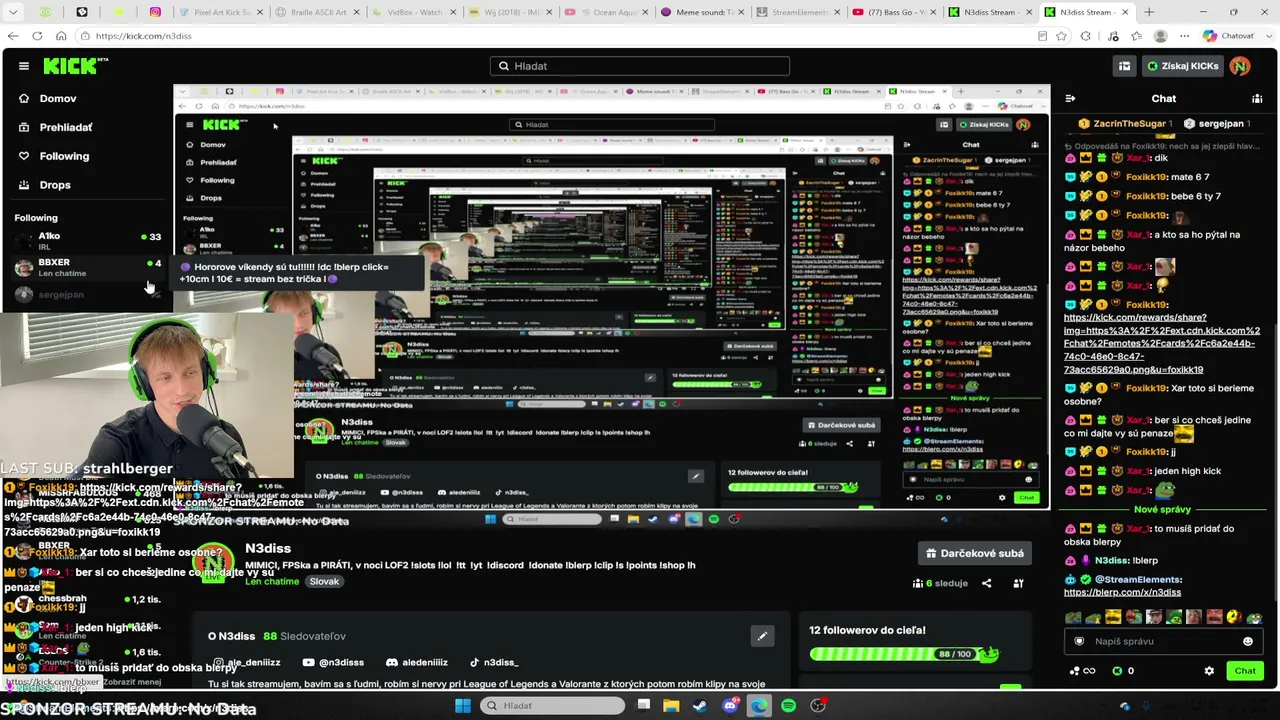Click the 12 followerov do cieľa! heading
Screen dimensions: 1280x720
[x=867, y=630]
